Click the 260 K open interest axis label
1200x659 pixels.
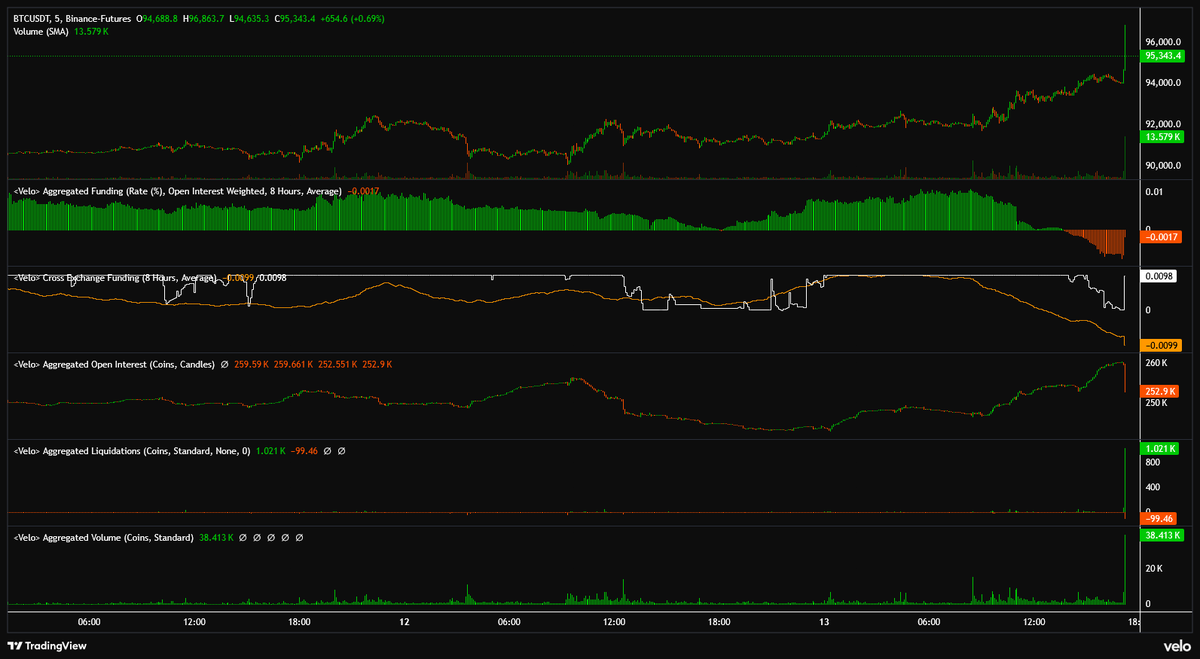click(x=1157, y=362)
